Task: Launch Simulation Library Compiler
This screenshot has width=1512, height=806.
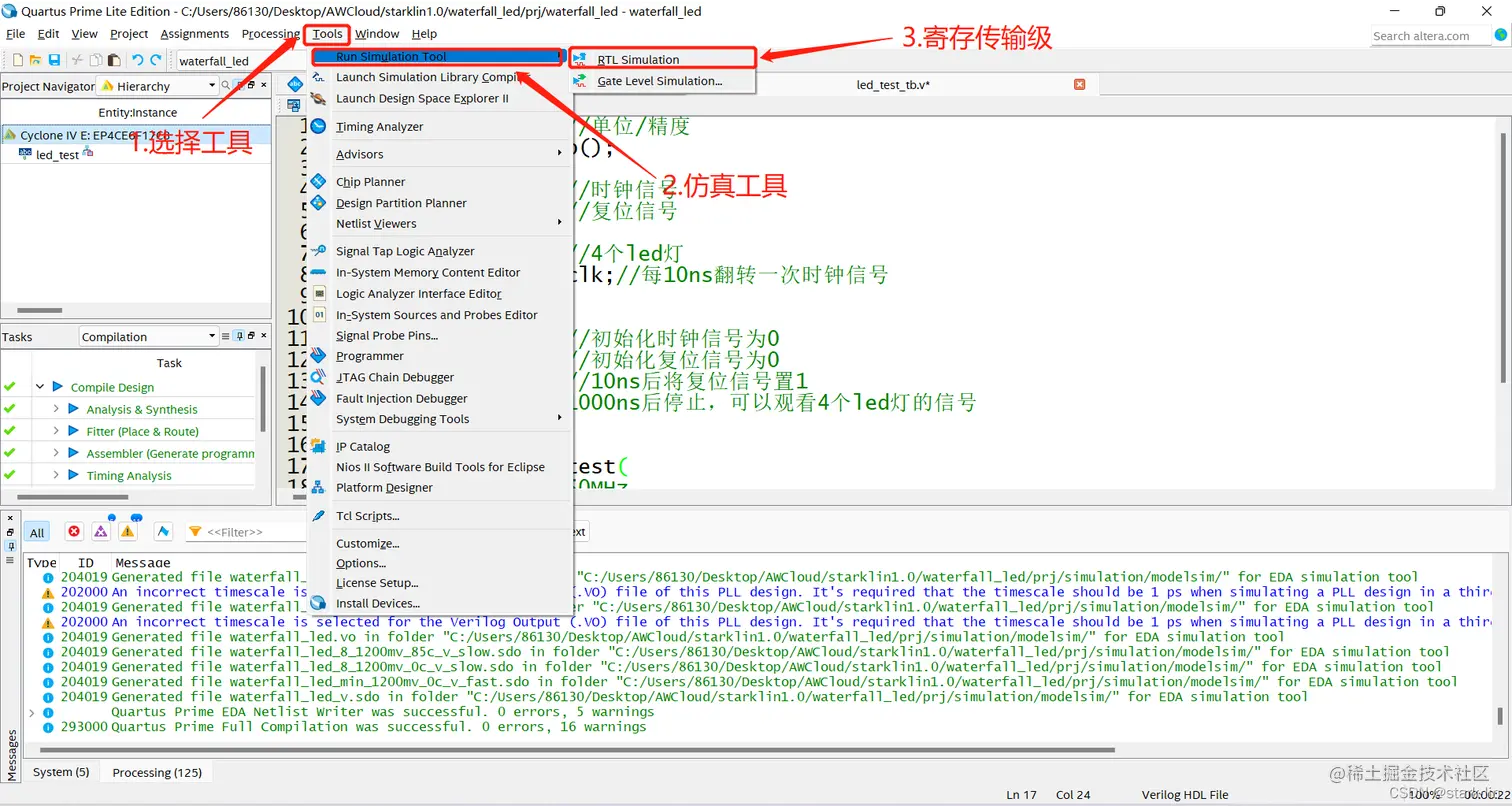Action: click(x=430, y=77)
